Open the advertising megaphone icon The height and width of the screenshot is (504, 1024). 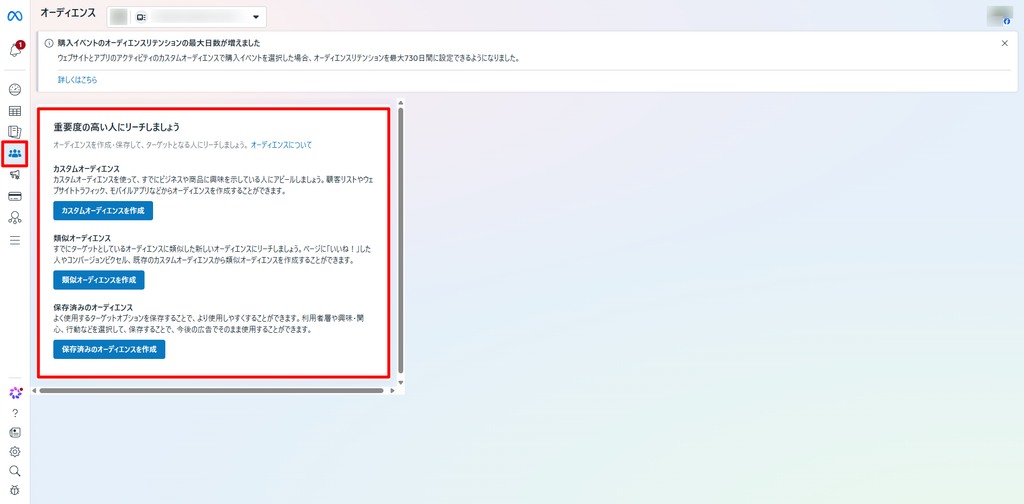coord(15,175)
